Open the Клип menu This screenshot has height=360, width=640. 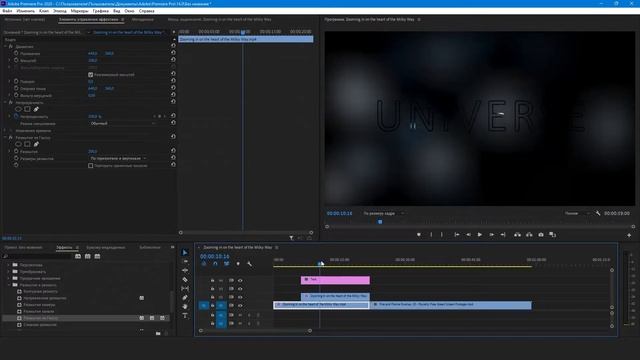[44, 11]
